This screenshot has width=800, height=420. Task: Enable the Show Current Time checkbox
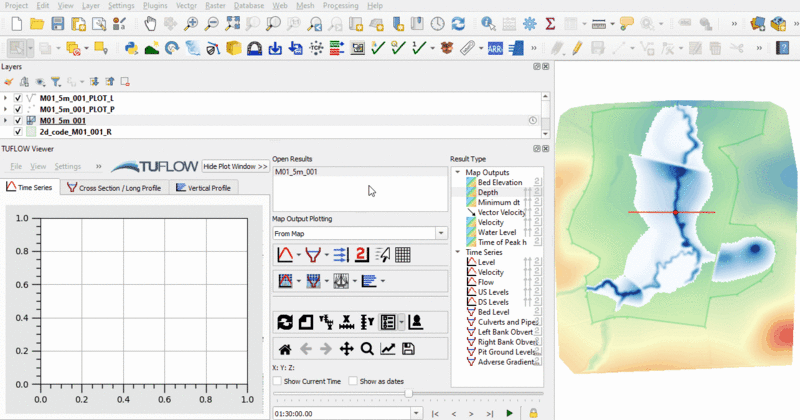279,382
